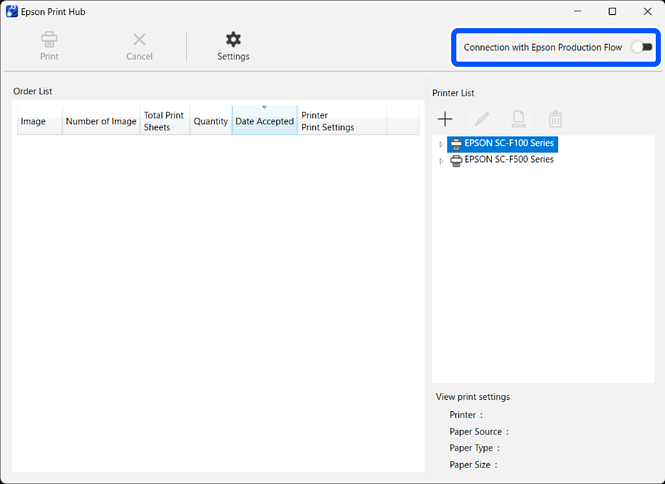Expand the EPSON SC-F500 Series node

(x=441, y=161)
